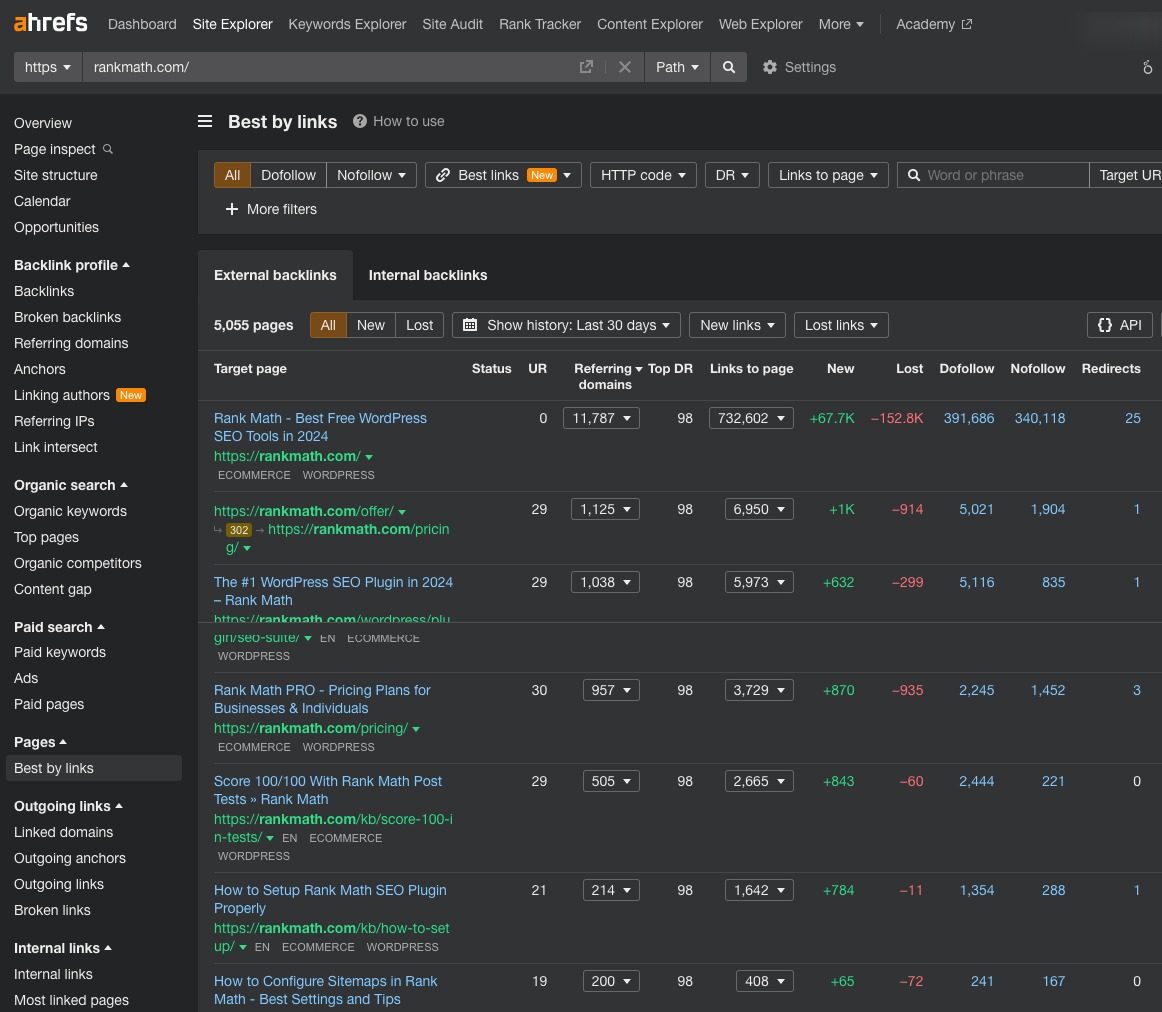The image size is (1162, 1012).
Task: Click the rankmath.com/ URL input field
Action: pyautogui.click(x=330, y=67)
